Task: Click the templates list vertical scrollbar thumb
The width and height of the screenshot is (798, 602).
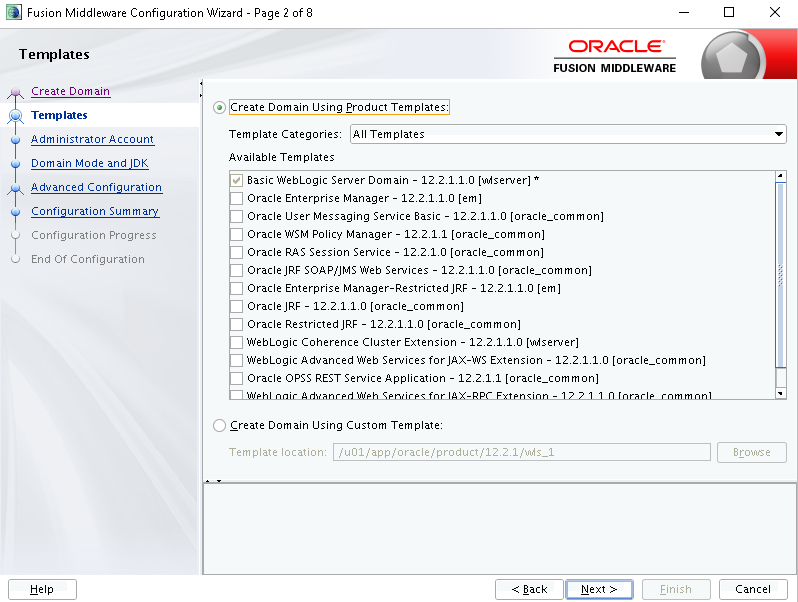Action: click(x=780, y=275)
